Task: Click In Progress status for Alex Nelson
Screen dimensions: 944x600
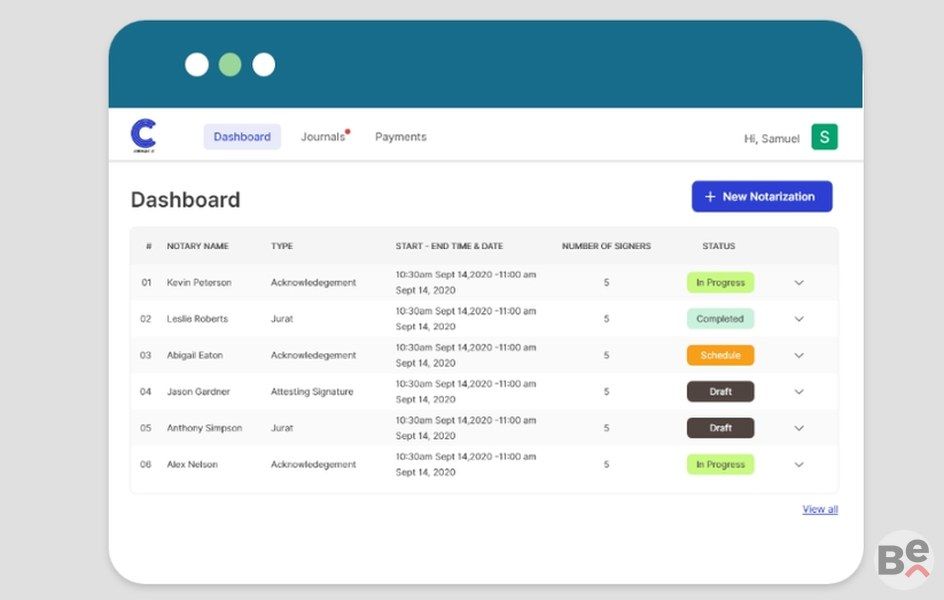Action: 720,465
